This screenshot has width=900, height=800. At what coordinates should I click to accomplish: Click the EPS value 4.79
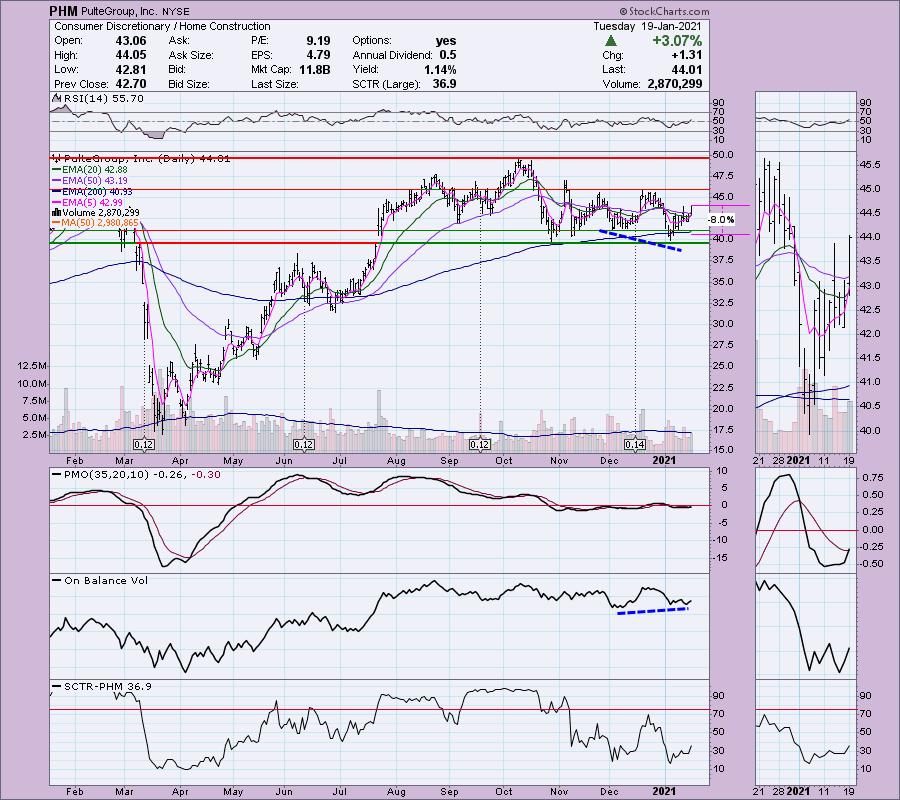point(318,55)
